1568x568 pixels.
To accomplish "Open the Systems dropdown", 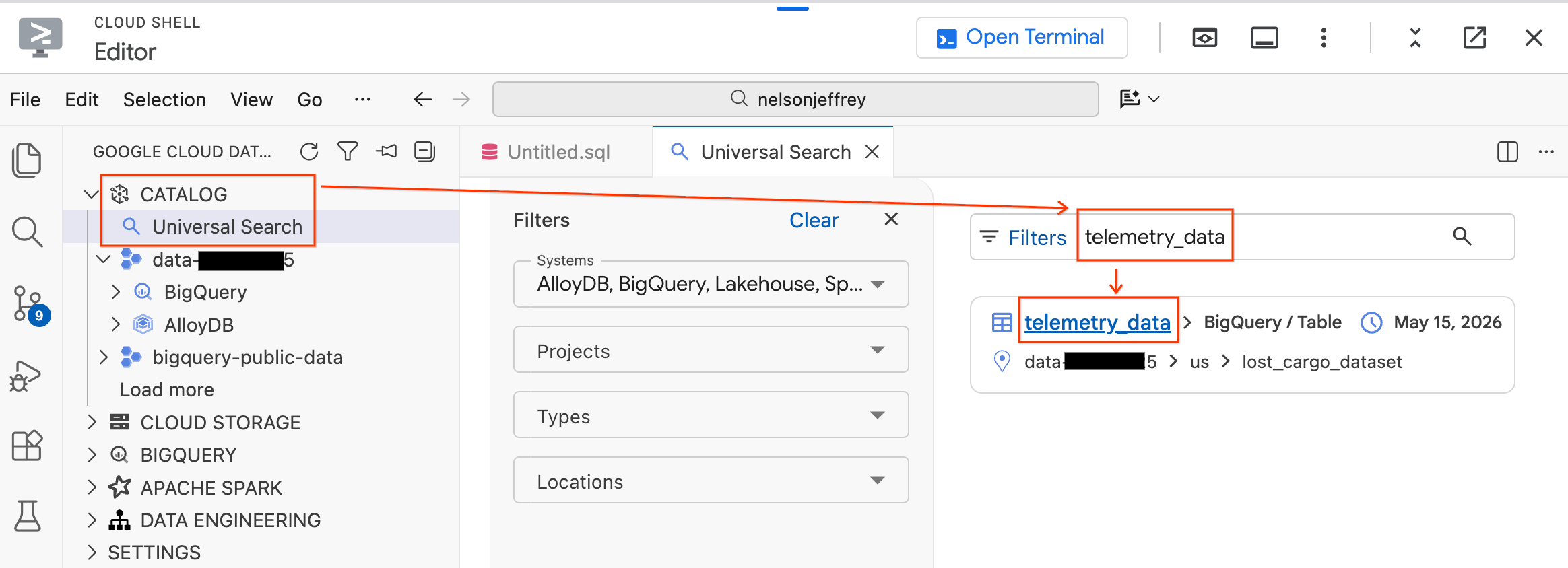I will pos(711,284).
